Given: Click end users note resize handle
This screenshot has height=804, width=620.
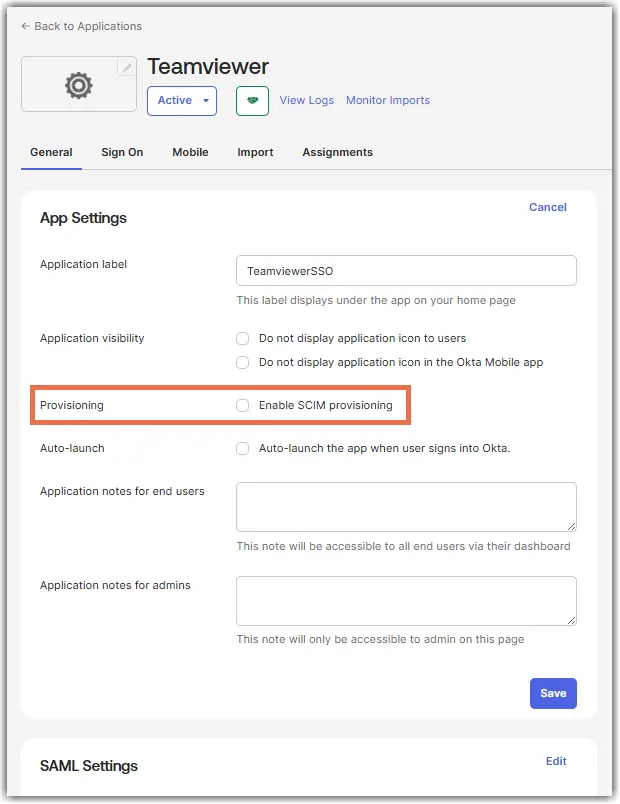Looking at the screenshot, I should point(571,526).
